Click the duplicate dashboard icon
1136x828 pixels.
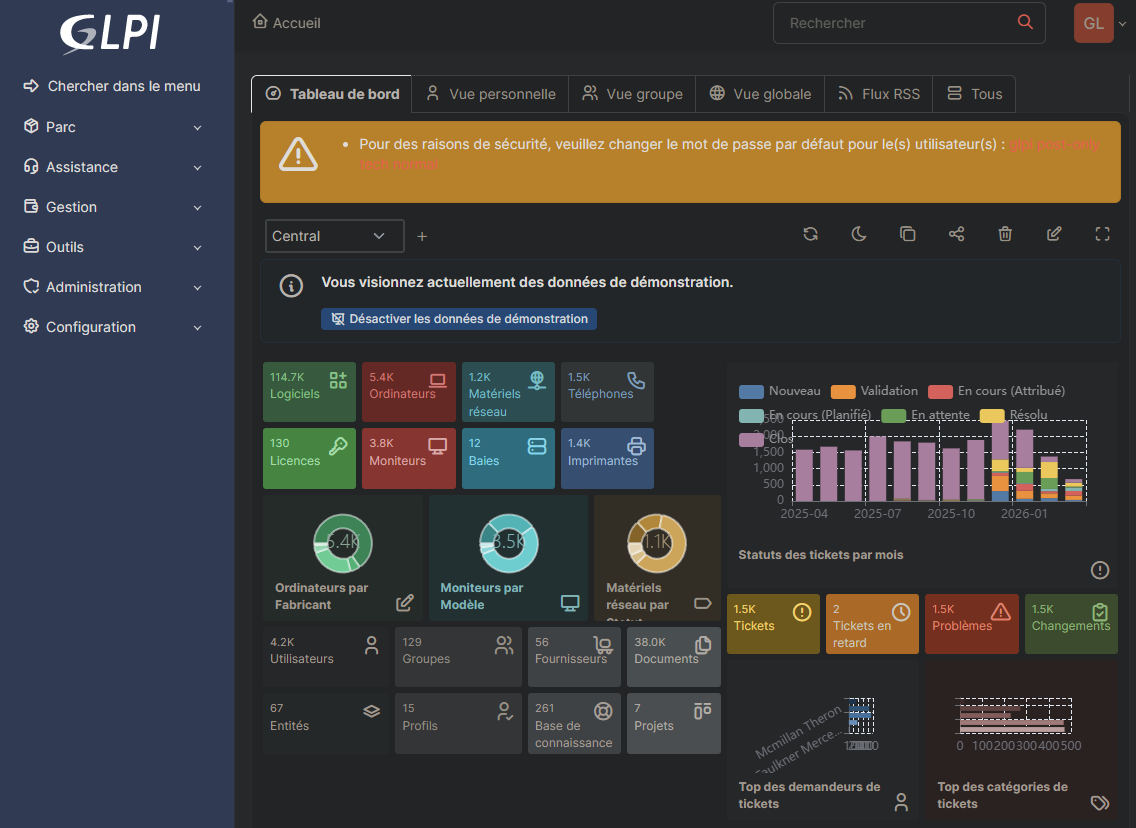click(x=907, y=234)
